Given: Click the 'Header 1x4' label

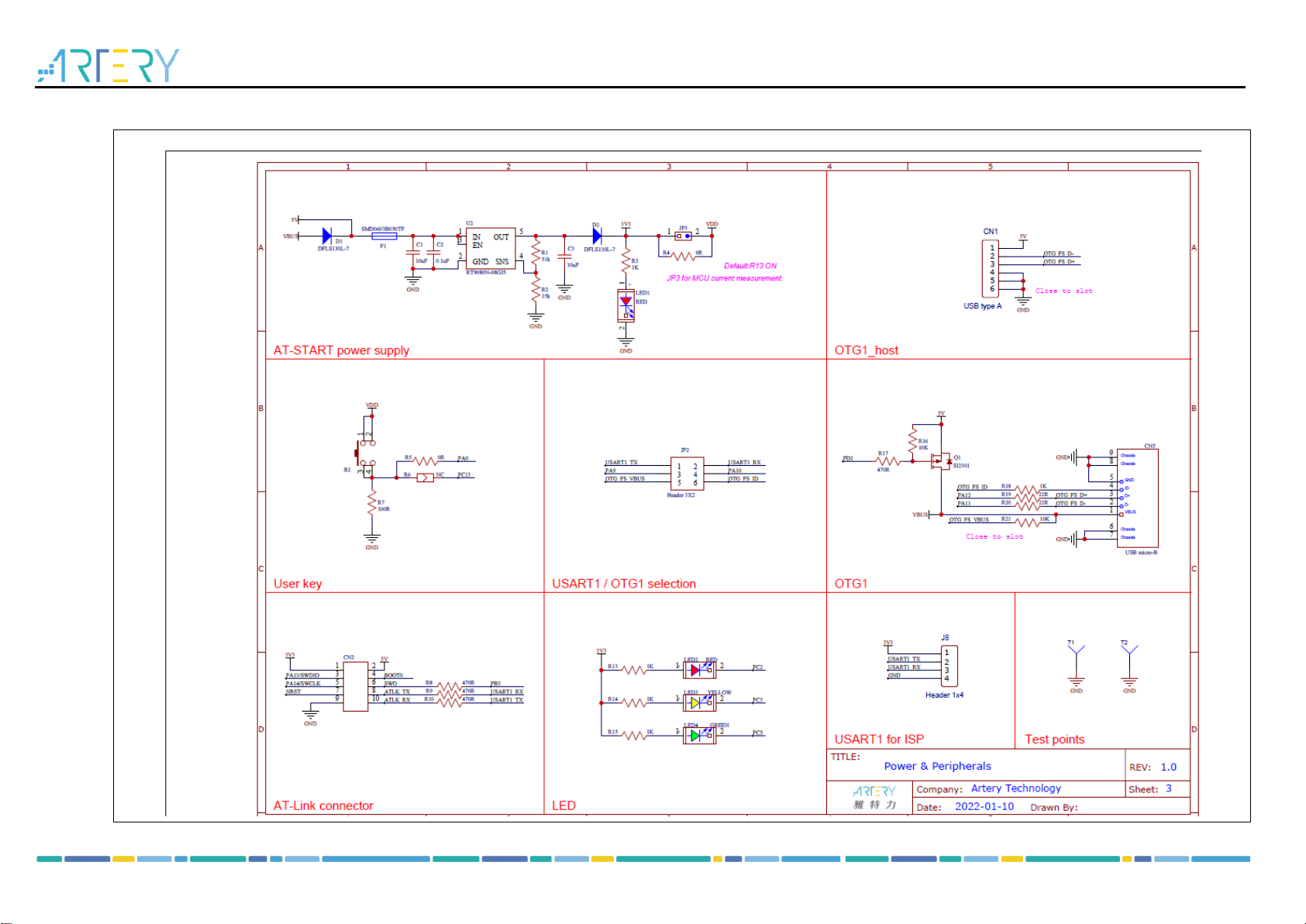Looking at the screenshot, I should click(944, 695).
